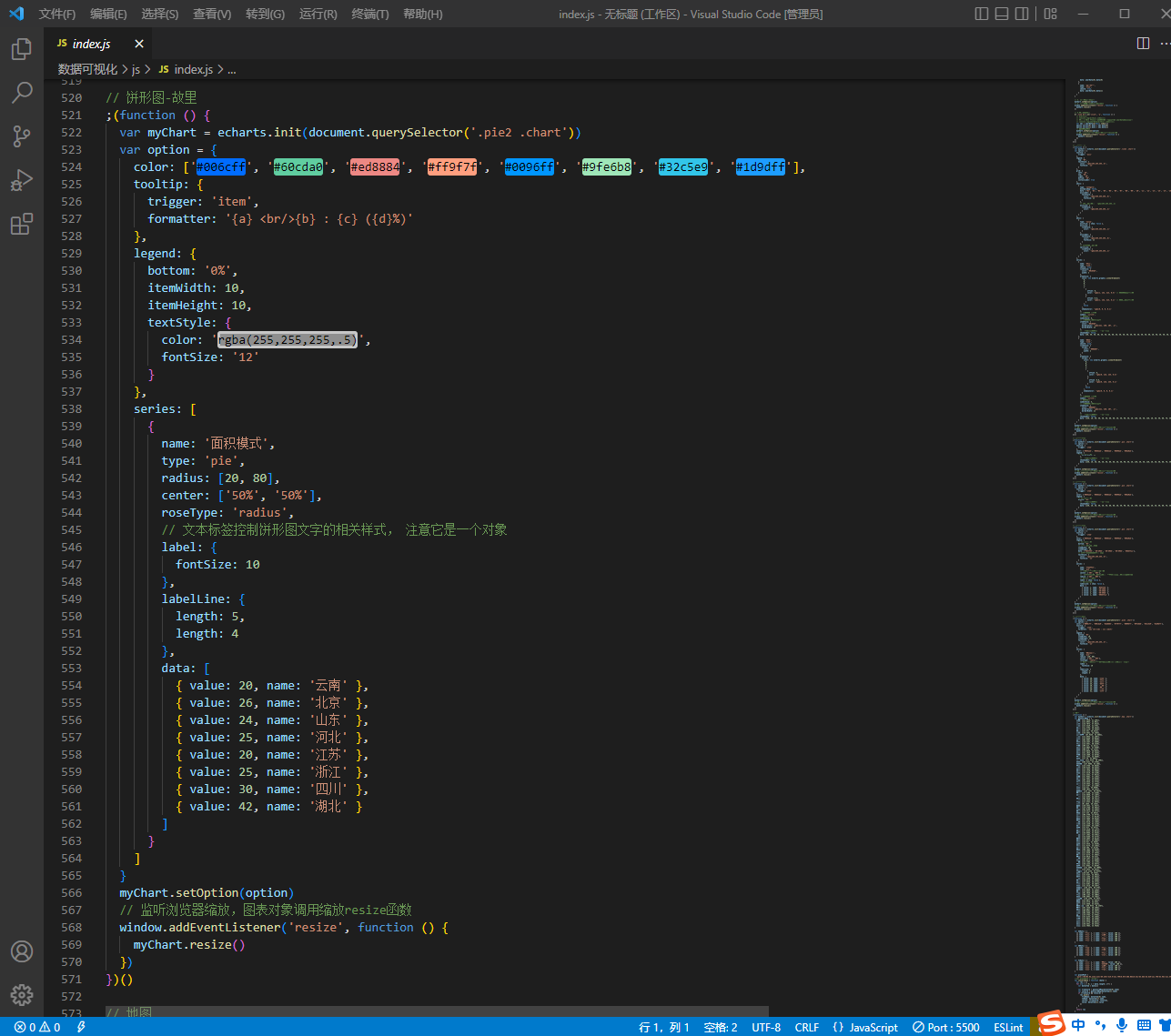Open the editor More Actions ellipsis
The width and height of the screenshot is (1171, 1036).
1165,44
